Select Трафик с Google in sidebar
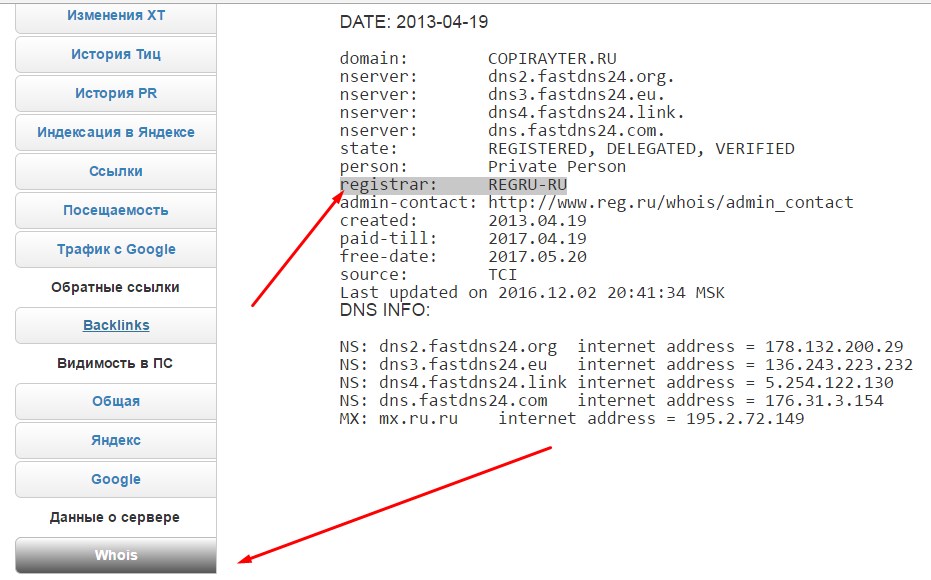The image size is (931, 580). click(116, 249)
